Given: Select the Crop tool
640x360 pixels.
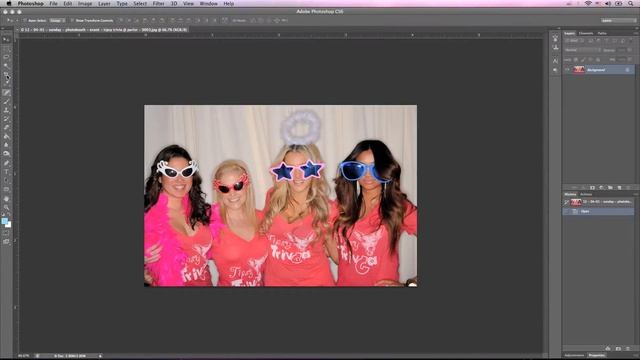Looking at the screenshot, I should click(6, 75).
